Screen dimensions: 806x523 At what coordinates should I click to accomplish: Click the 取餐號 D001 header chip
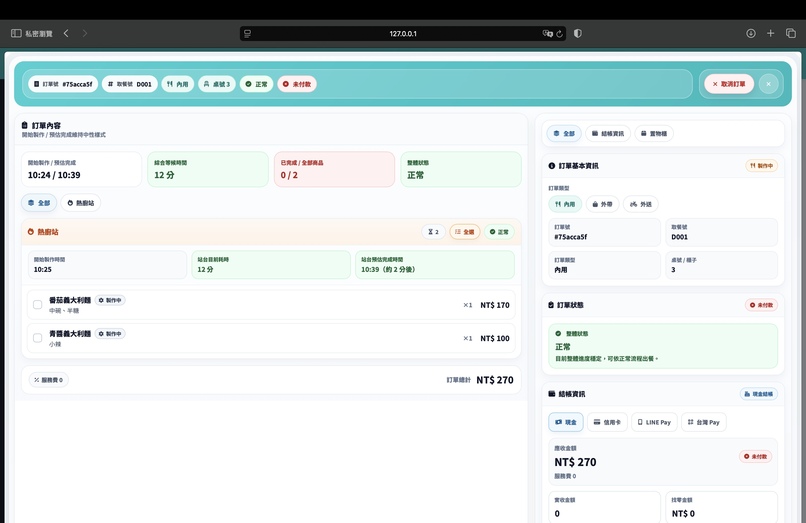(130, 84)
